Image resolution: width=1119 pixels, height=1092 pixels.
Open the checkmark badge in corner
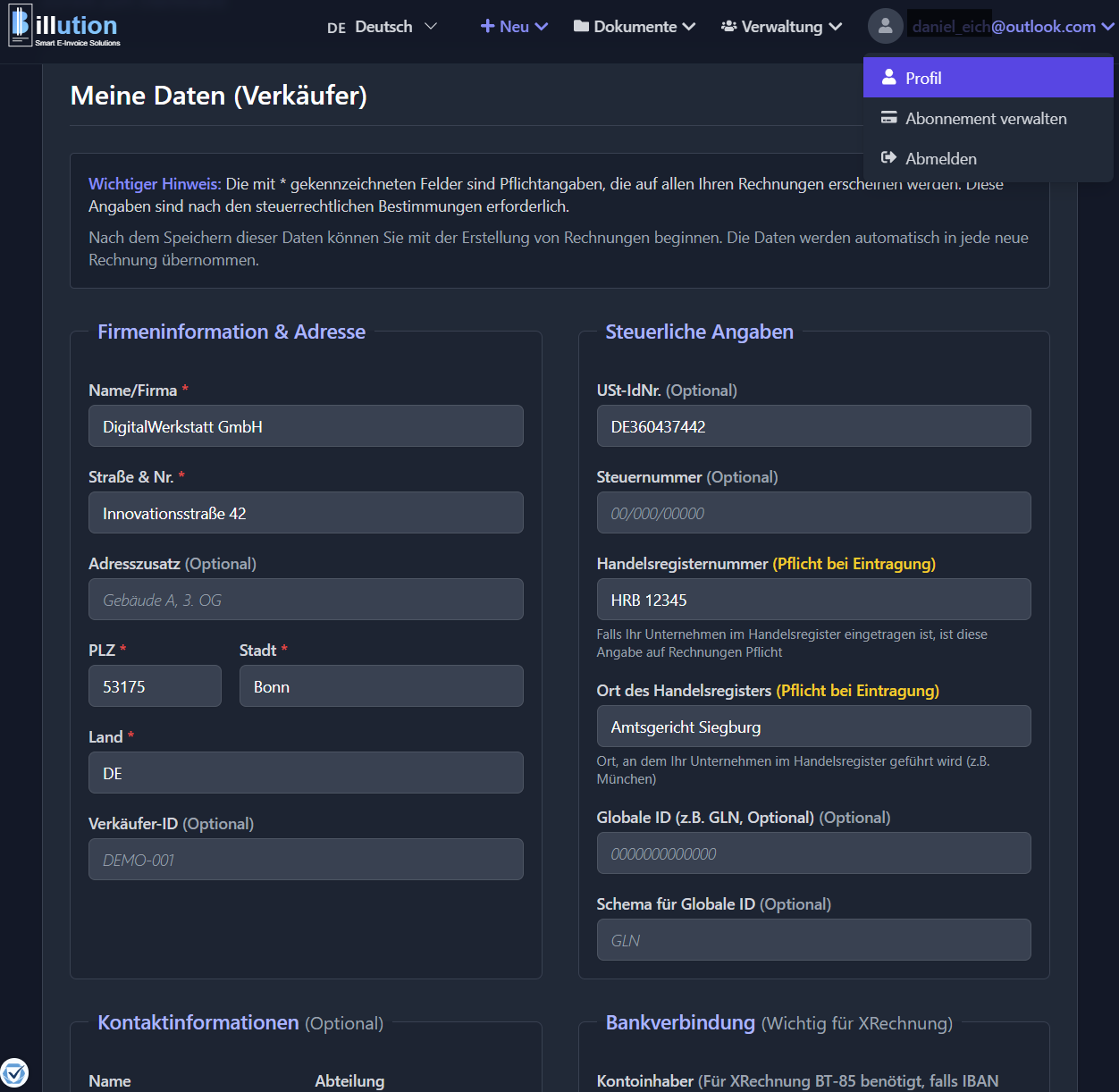click(x=14, y=1072)
